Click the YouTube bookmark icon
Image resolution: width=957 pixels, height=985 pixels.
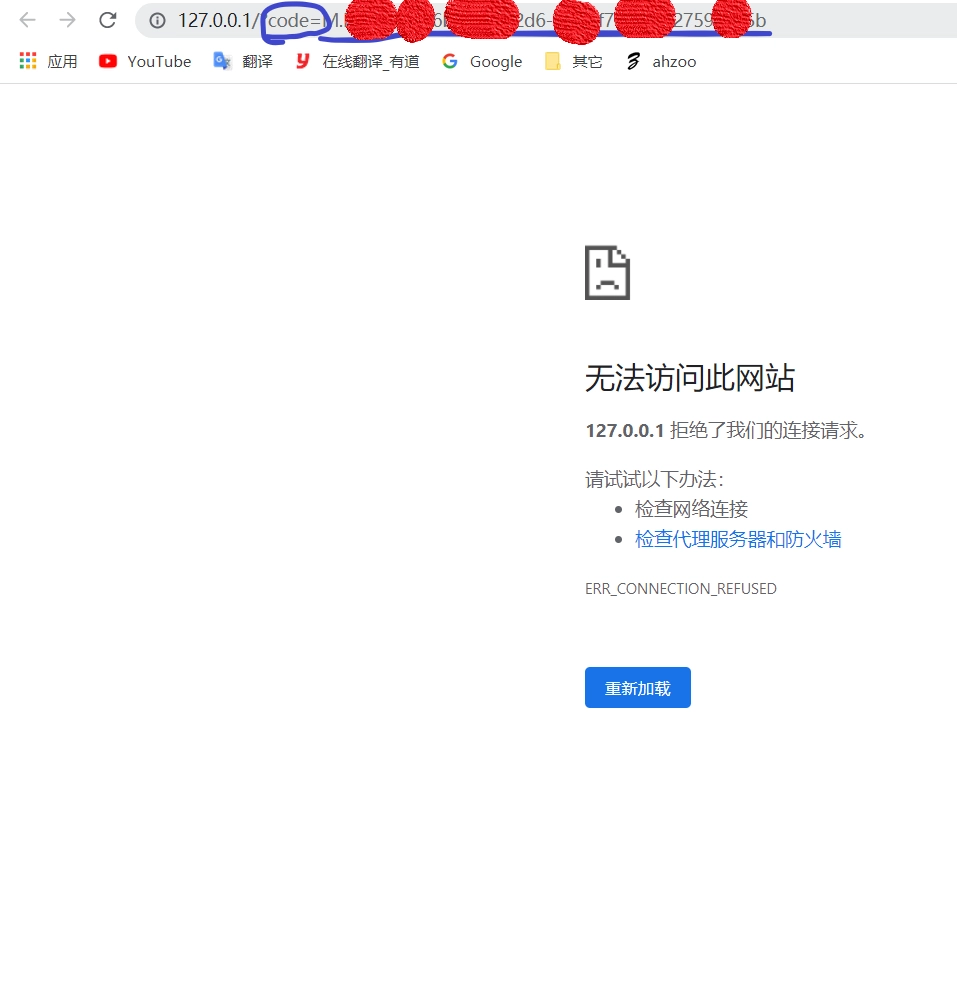coord(106,61)
